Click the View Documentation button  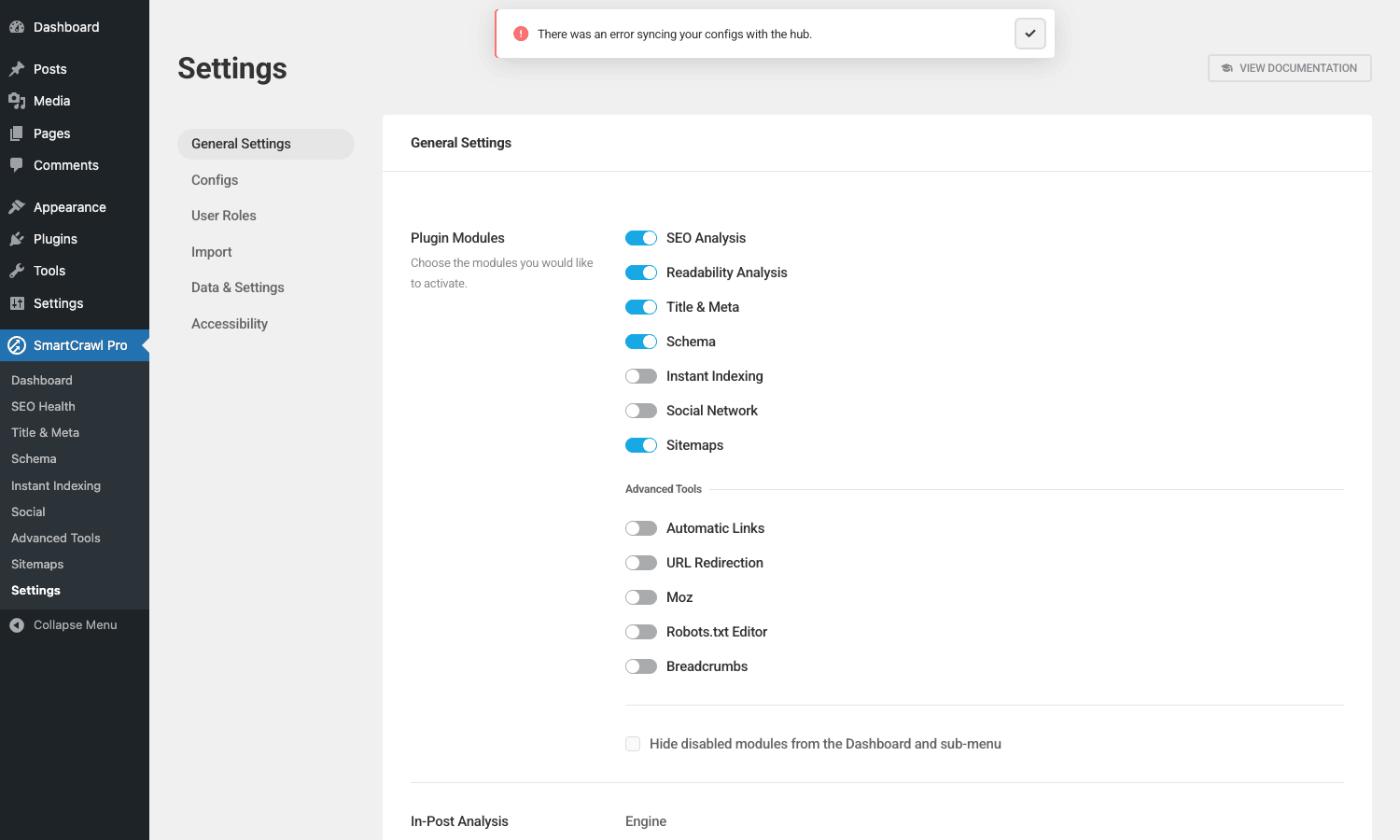[x=1290, y=68]
